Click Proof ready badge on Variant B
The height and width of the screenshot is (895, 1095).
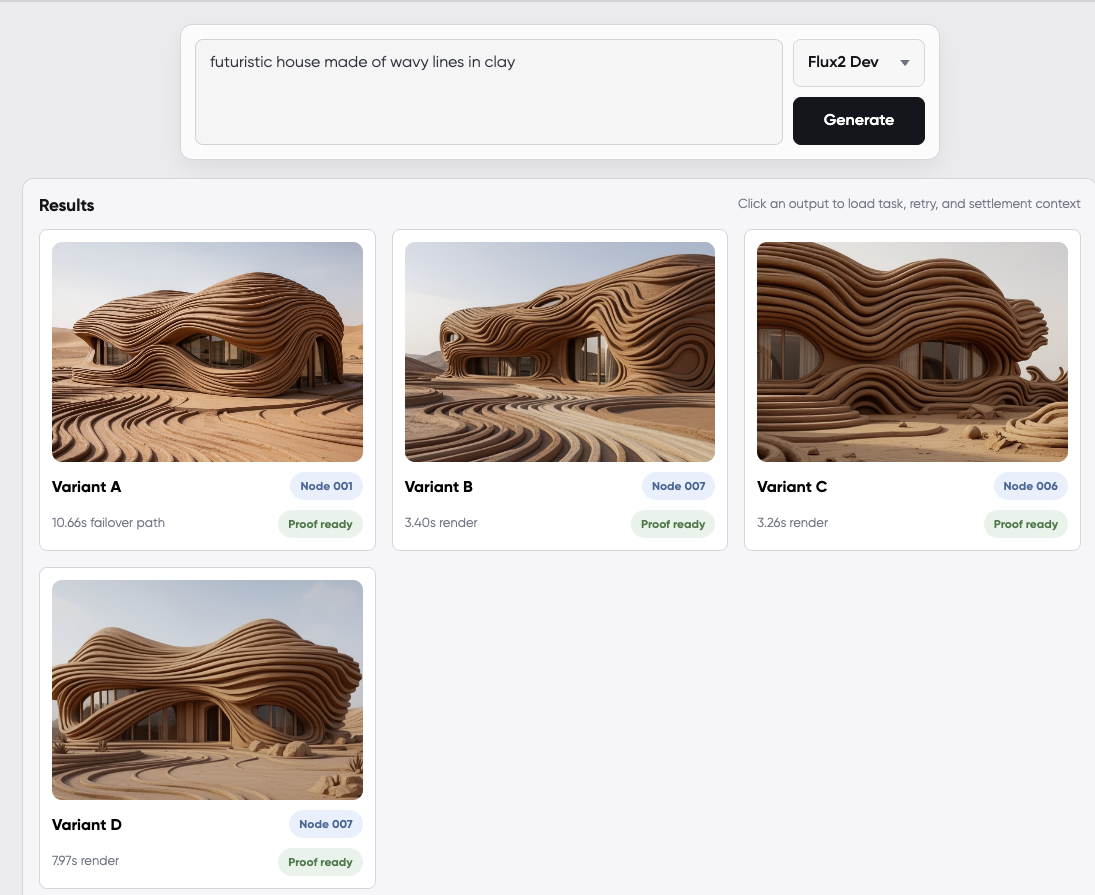coord(673,524)
